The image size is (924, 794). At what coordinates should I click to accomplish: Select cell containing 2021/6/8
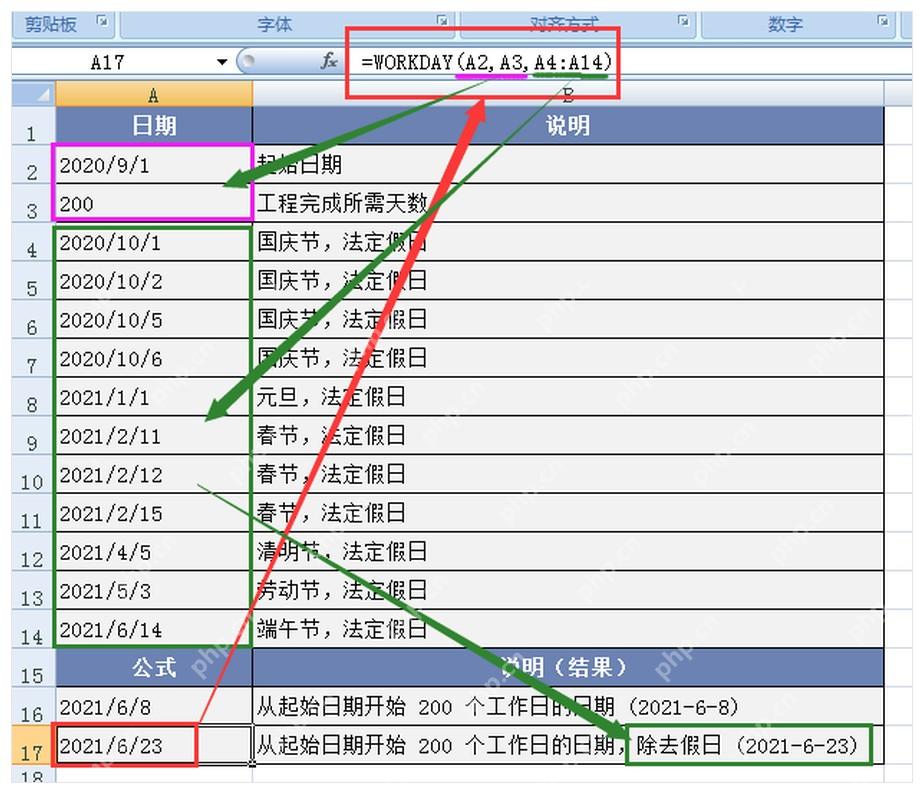[154, 707]
